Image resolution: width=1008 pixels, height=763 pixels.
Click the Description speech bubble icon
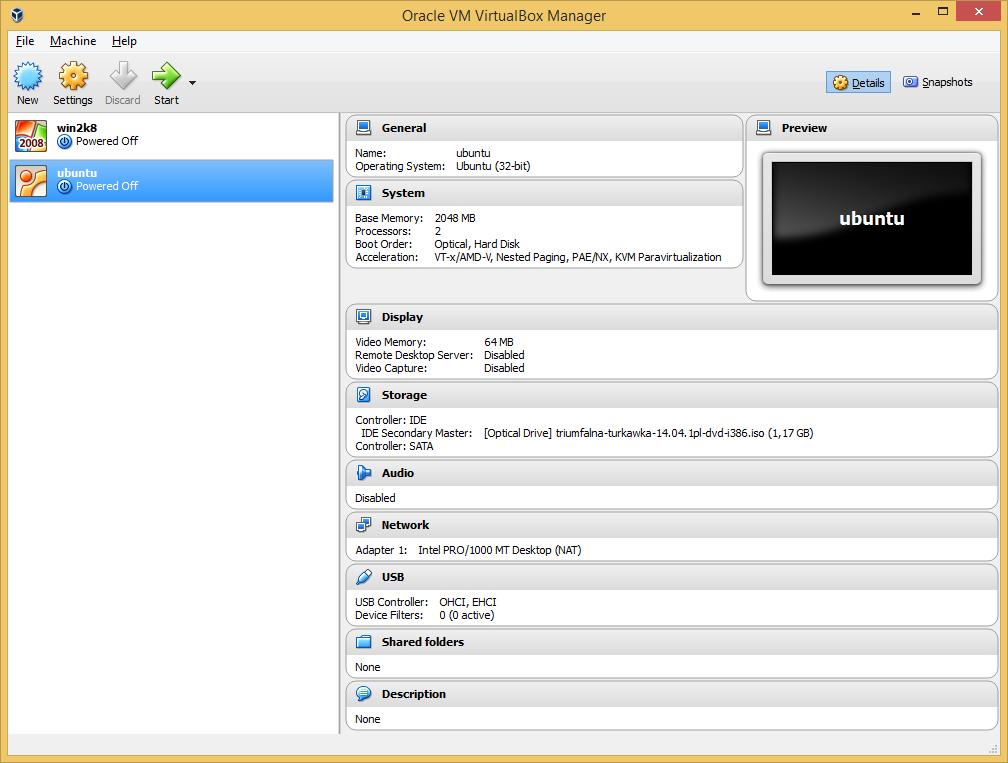363,694
